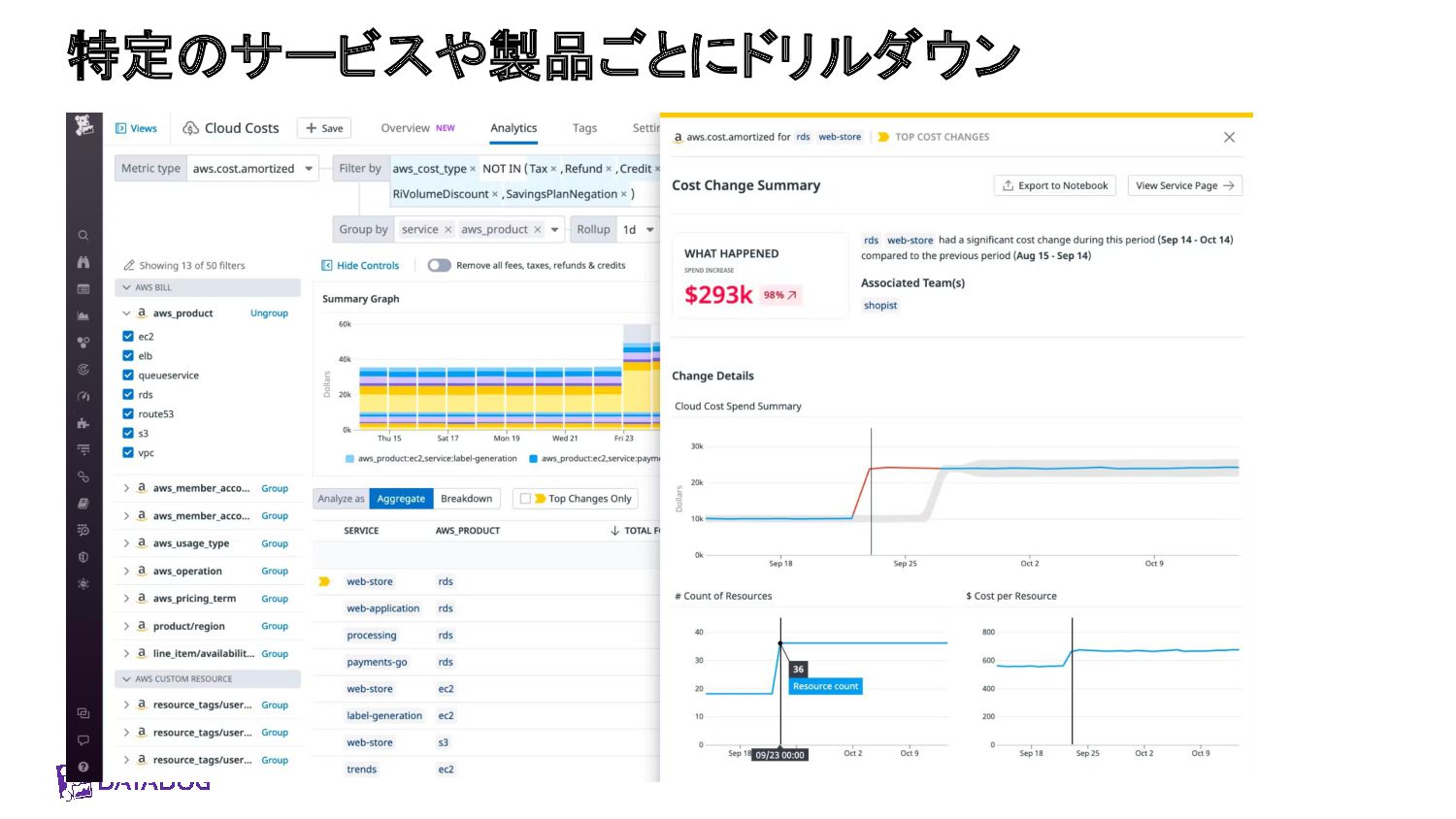This screenshot has width=1456, height=819.
Task: Uncheck the route53 filter checkbox
Action: click(x=128, y=413)
